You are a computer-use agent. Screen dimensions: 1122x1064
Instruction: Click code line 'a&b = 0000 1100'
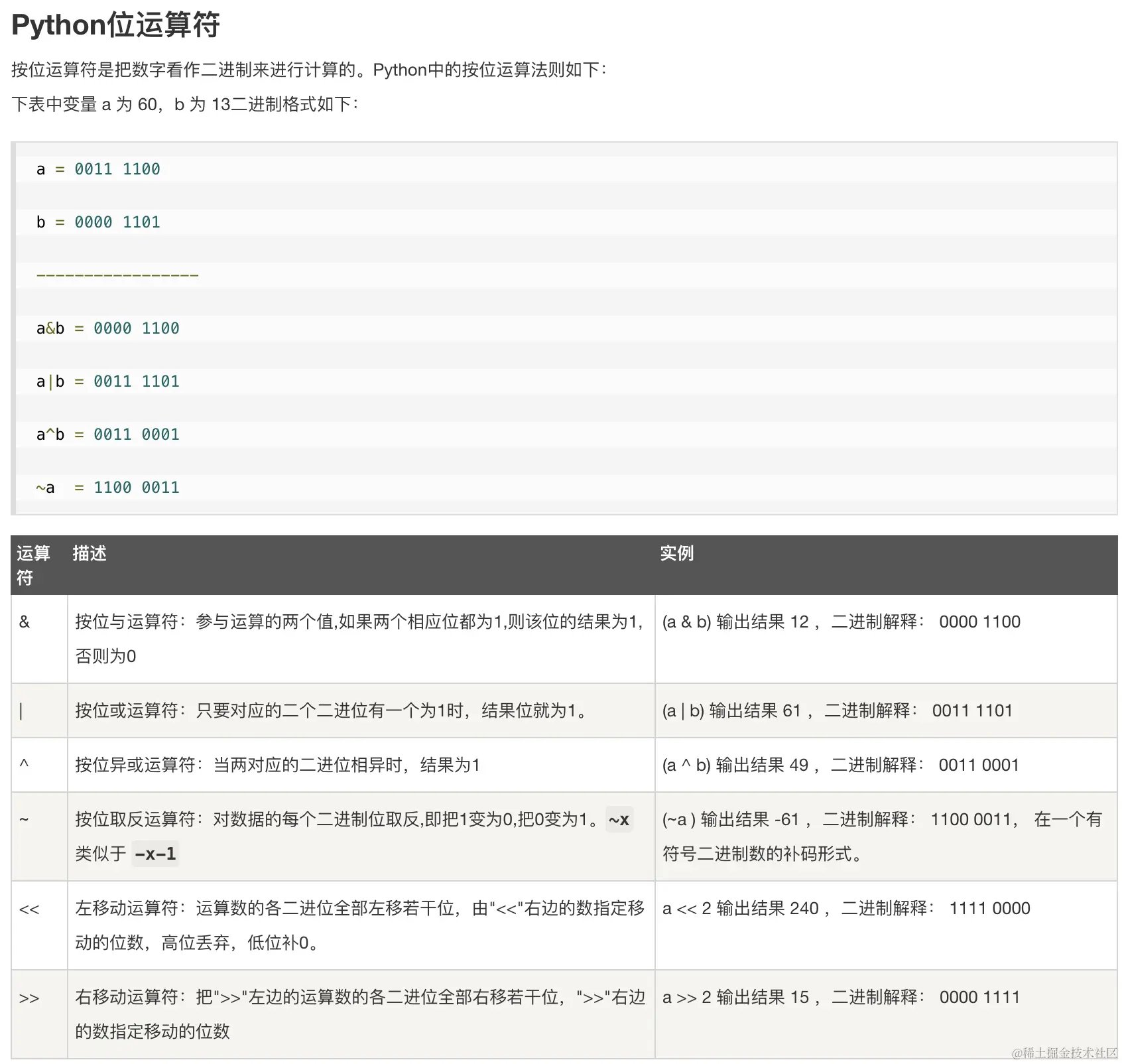(107, 328)
